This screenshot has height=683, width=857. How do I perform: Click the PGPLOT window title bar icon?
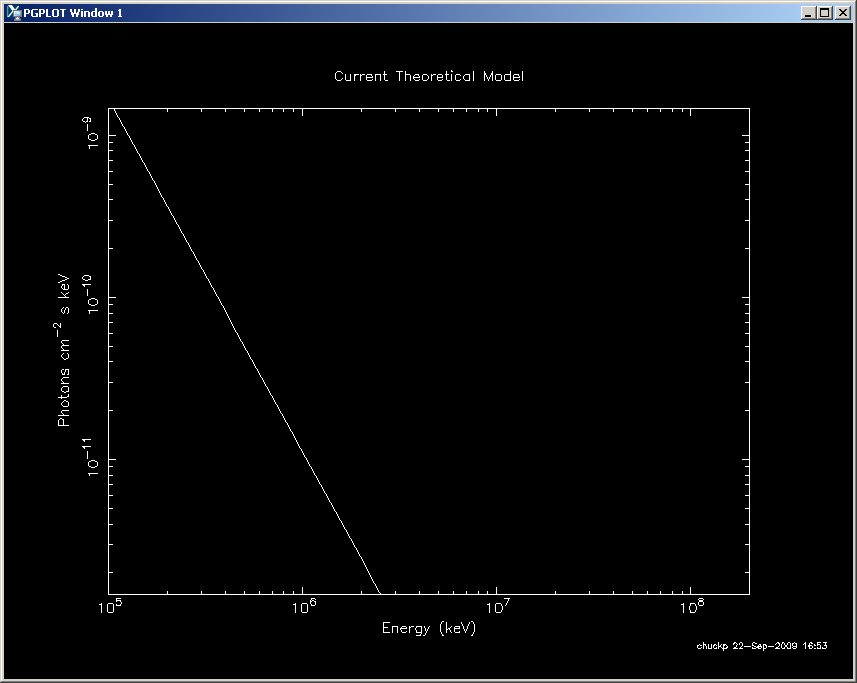click(x=14, y=13)
